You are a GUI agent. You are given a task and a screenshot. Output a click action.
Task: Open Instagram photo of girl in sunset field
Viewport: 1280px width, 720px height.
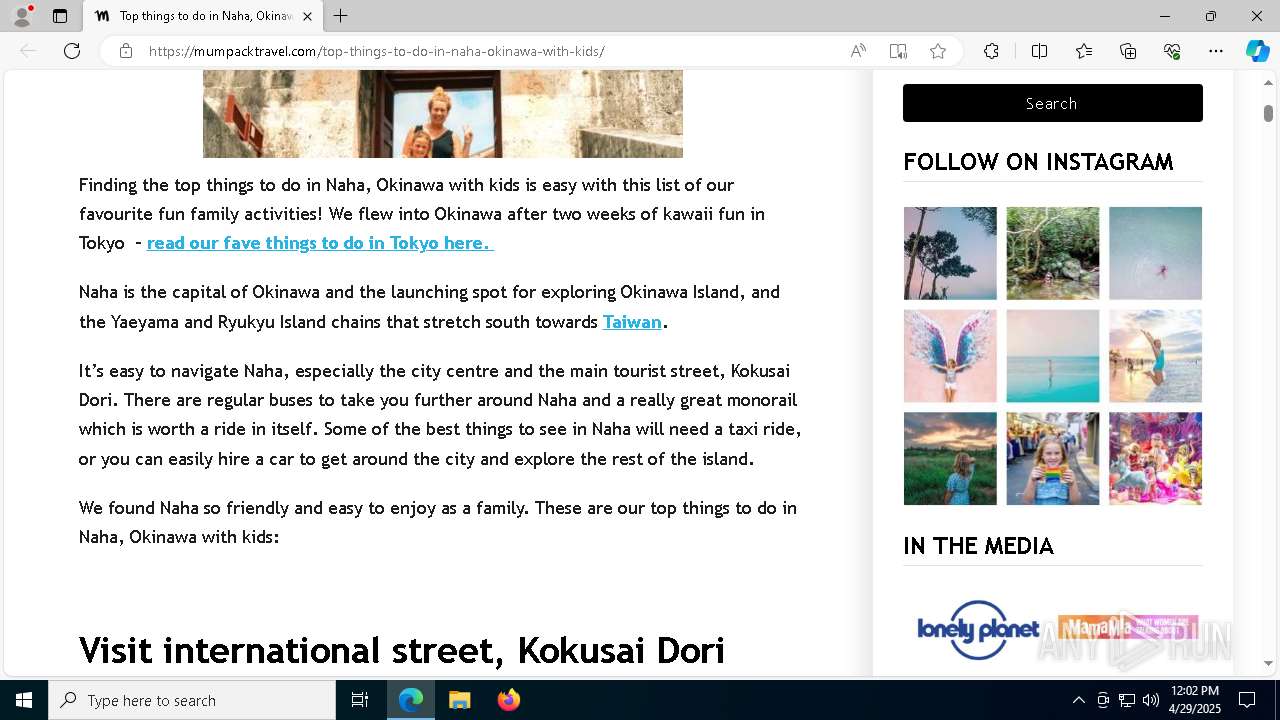point(950,458)
